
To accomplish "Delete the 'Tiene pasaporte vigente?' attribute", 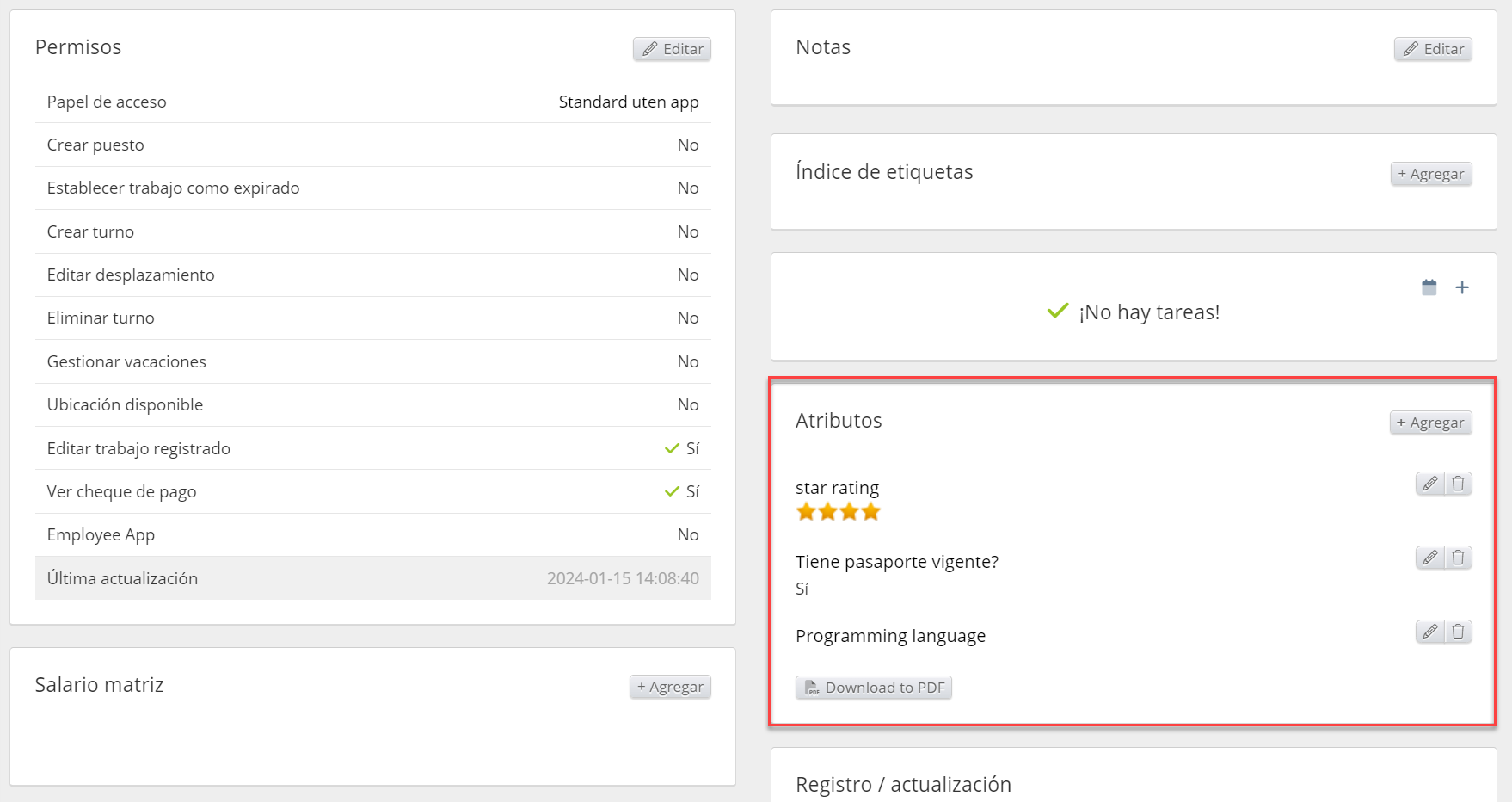I will pyautogui.click(x=1458, y=558).
